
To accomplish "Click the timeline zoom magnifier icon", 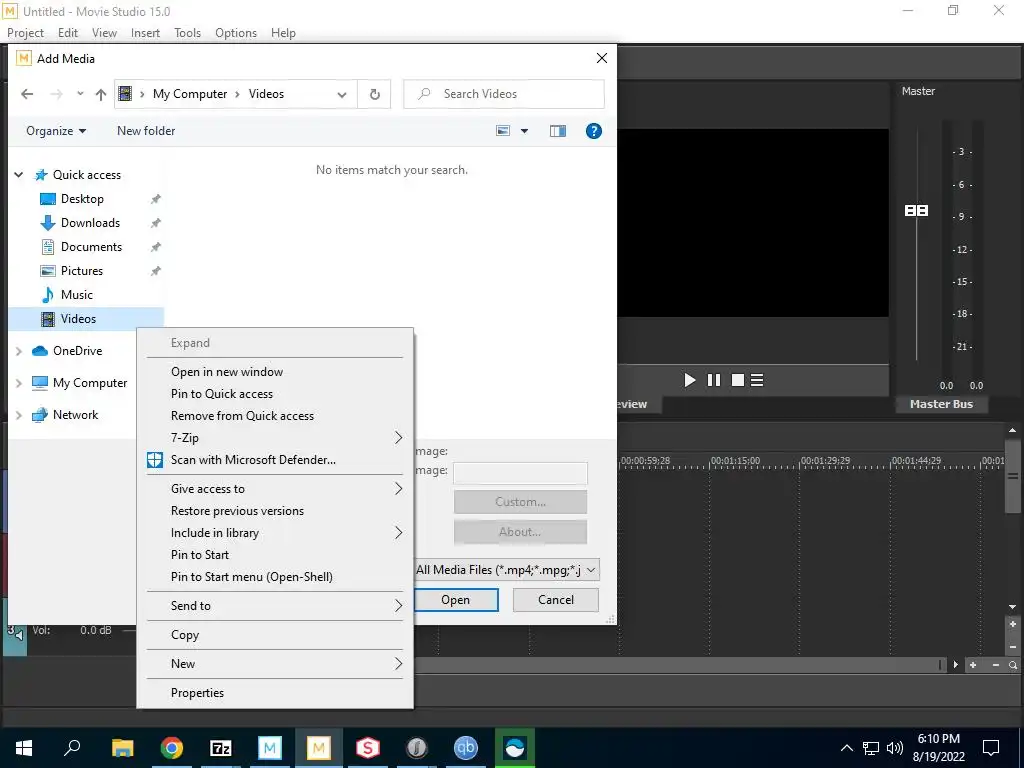I will point(1013,665).
